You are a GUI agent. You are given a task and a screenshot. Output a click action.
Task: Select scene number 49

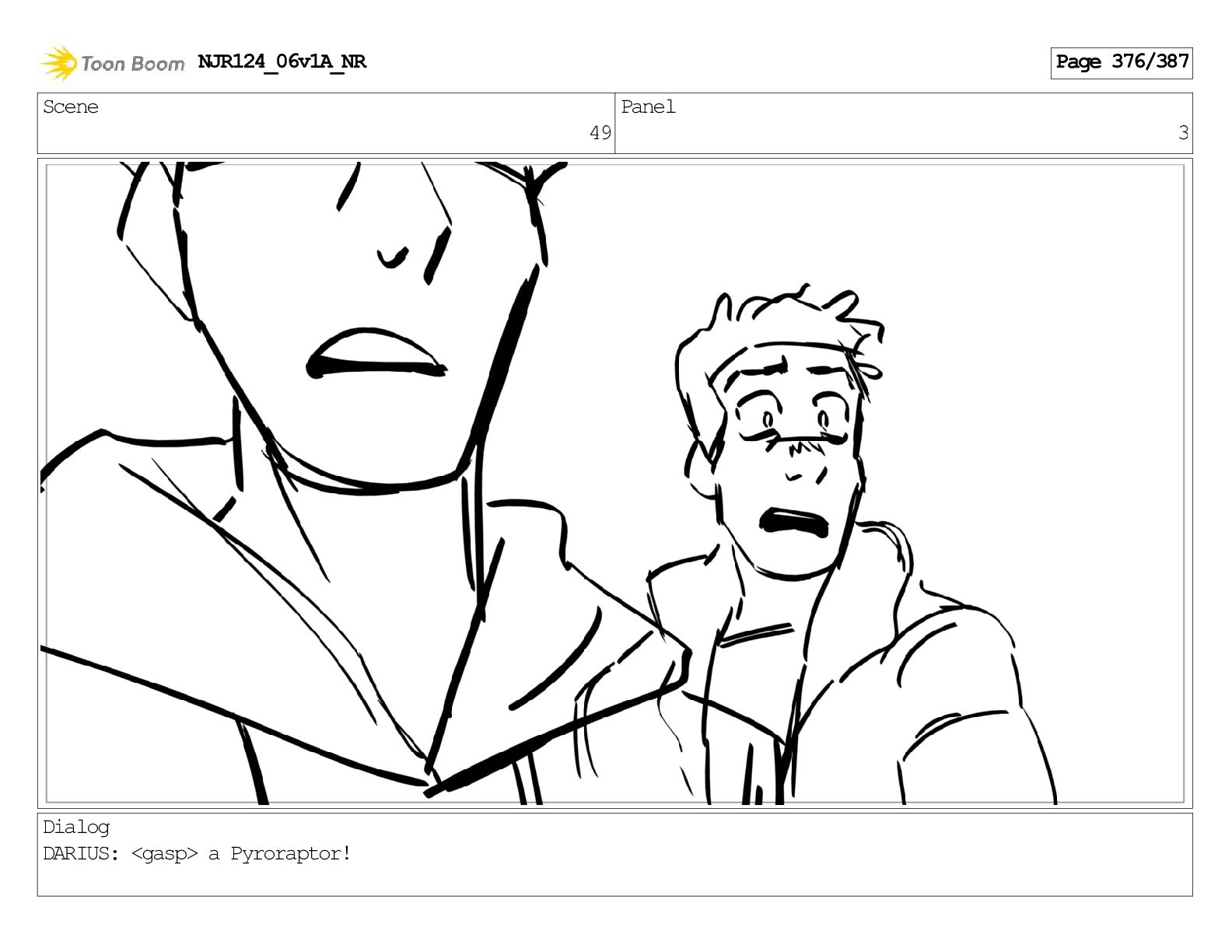point(600,133)
